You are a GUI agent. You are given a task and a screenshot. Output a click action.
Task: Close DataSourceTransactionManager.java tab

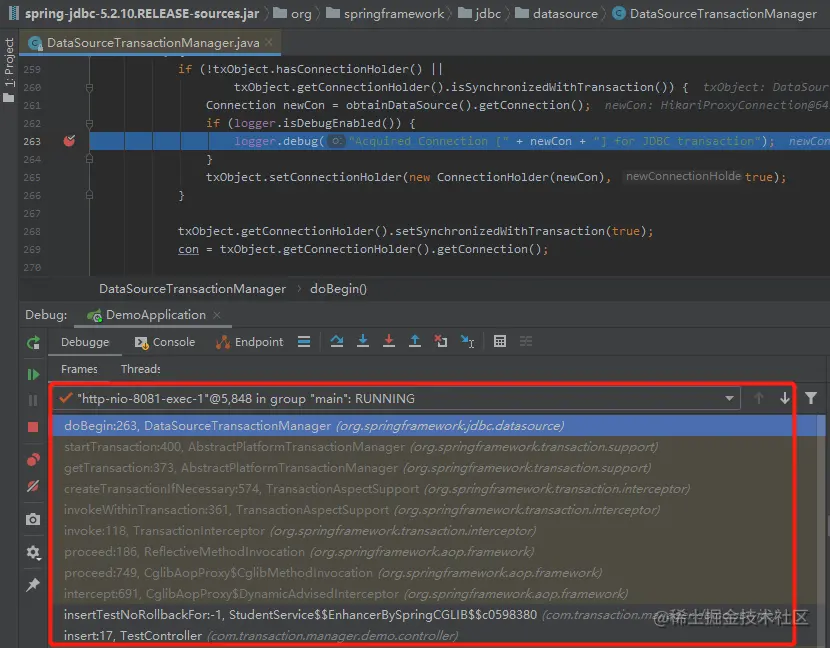(x=269, y=42)
